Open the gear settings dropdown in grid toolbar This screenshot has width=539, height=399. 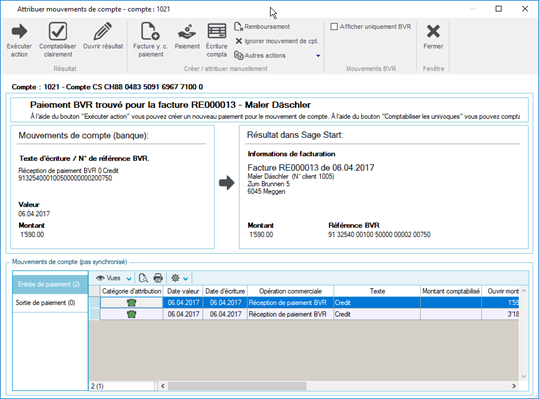pos(179,278)
